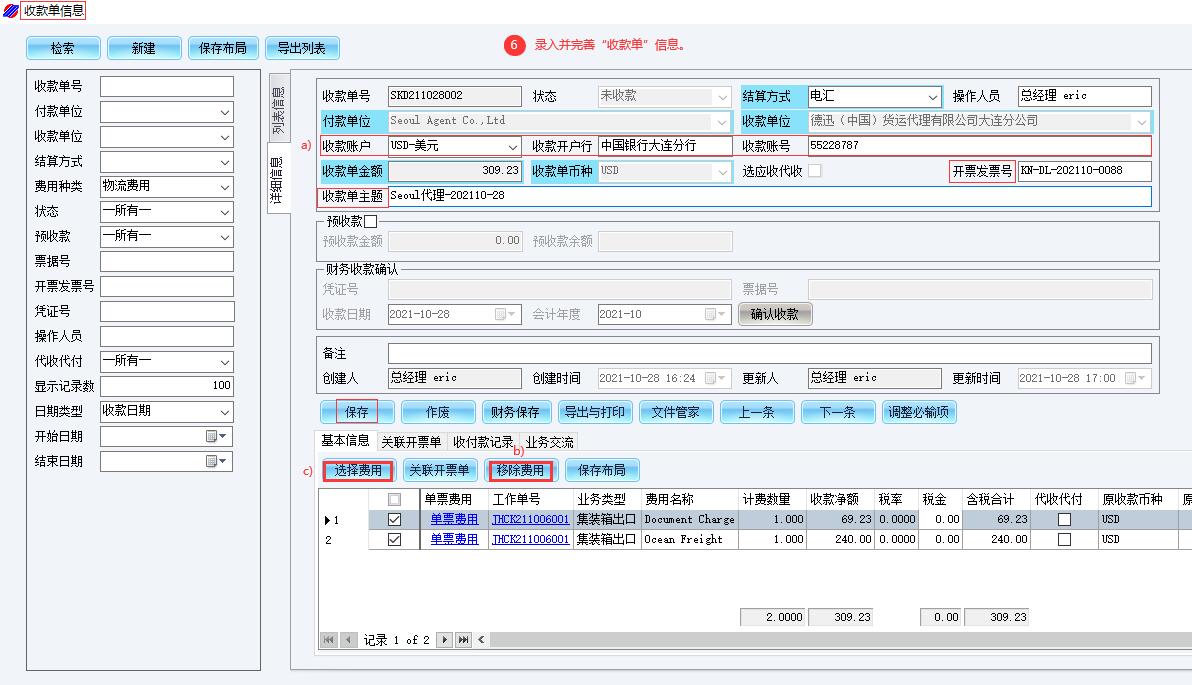Go to next record in grid navigator
Viewport: 1192px width, 685px height.
click(445, 640)
